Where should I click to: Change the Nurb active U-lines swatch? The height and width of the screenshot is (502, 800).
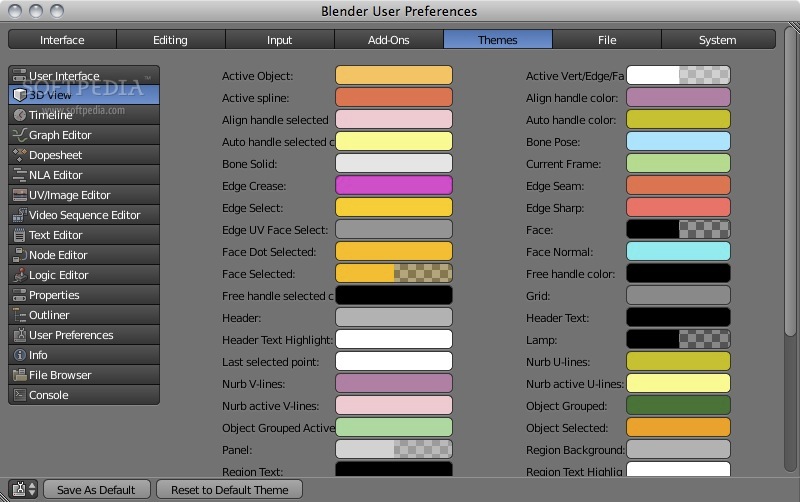click(x=678, y=384)
